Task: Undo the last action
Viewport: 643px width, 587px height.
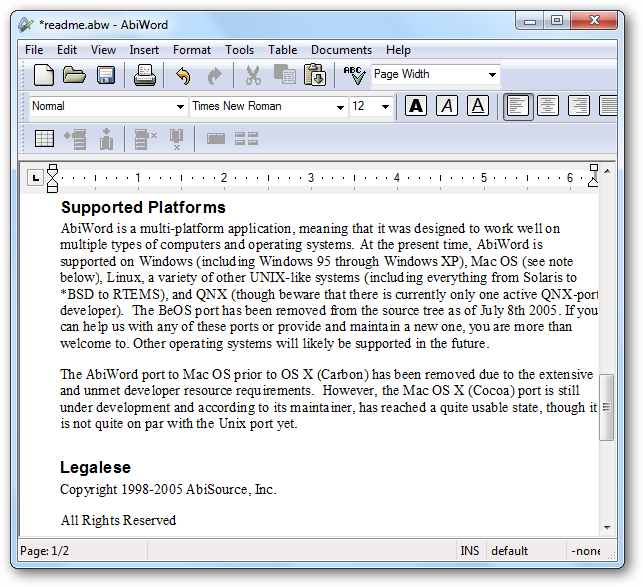Action: [183, 76]
